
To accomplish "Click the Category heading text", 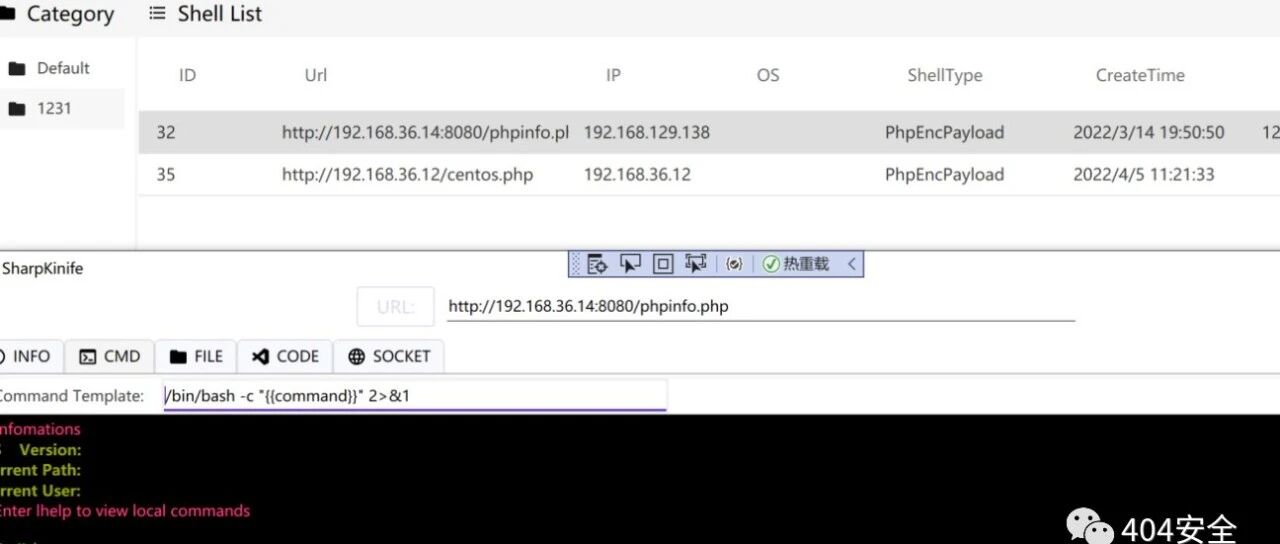I will pyautogui.click(x=70, y=14).
